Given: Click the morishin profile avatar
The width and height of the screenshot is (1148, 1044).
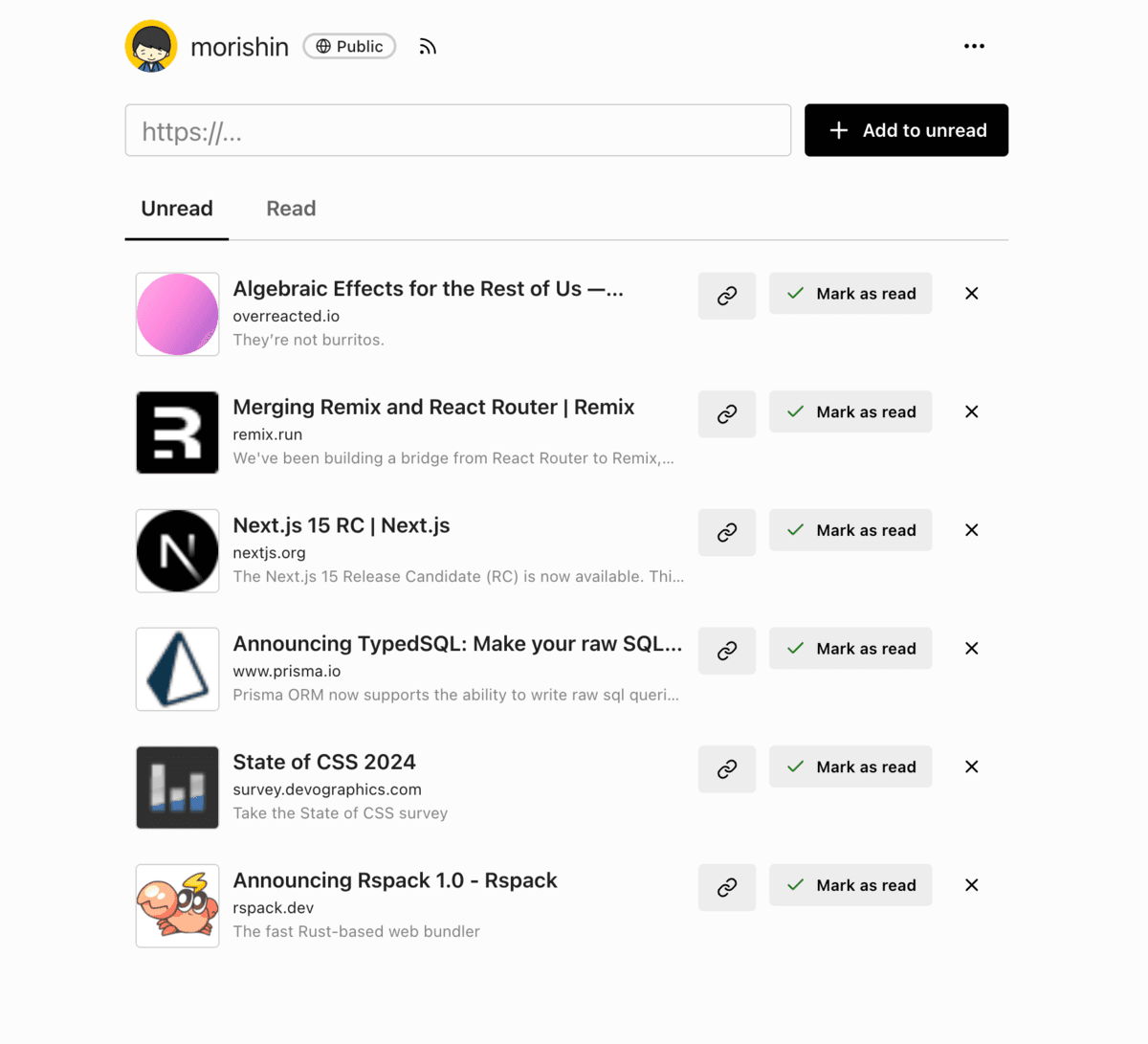Looking at the screenshot, I should click(x=151, y=46).
